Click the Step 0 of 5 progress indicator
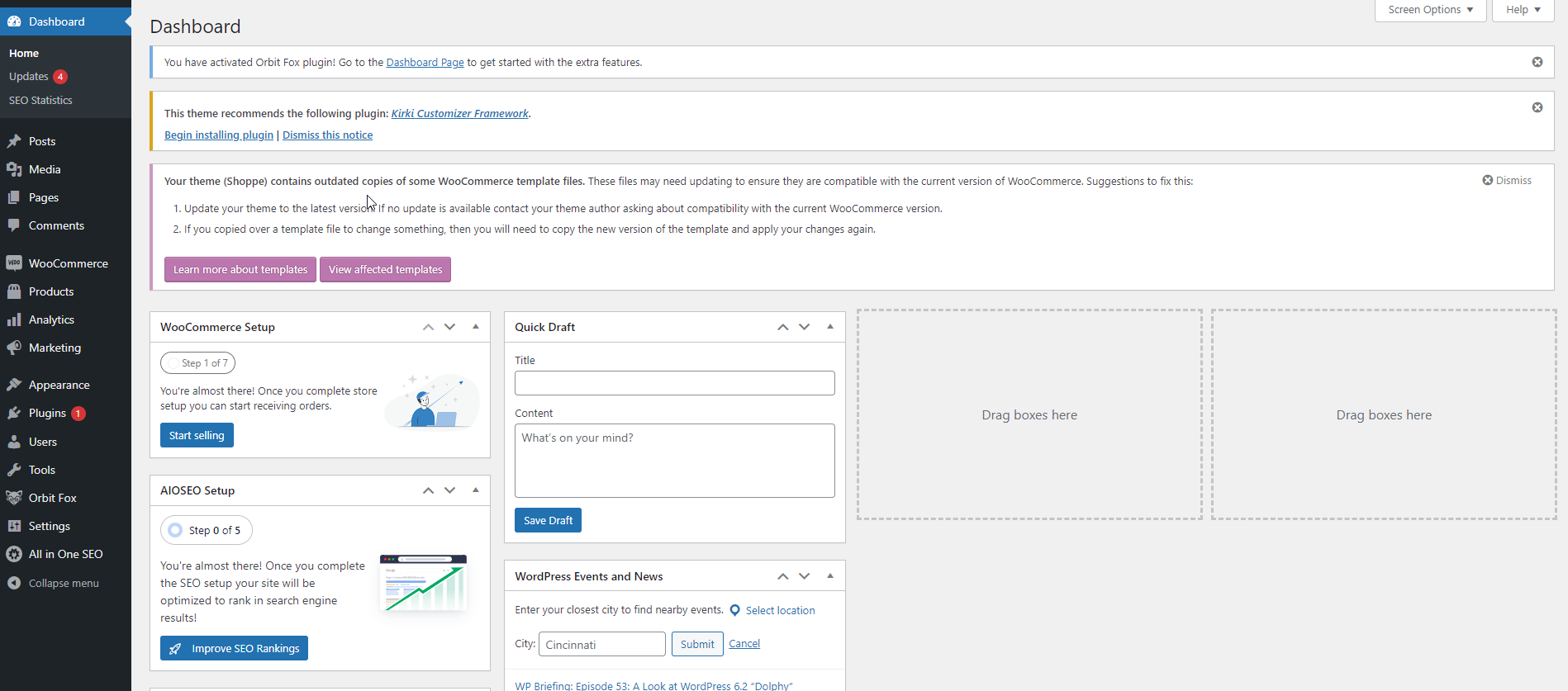 click(x=207, y=530)
